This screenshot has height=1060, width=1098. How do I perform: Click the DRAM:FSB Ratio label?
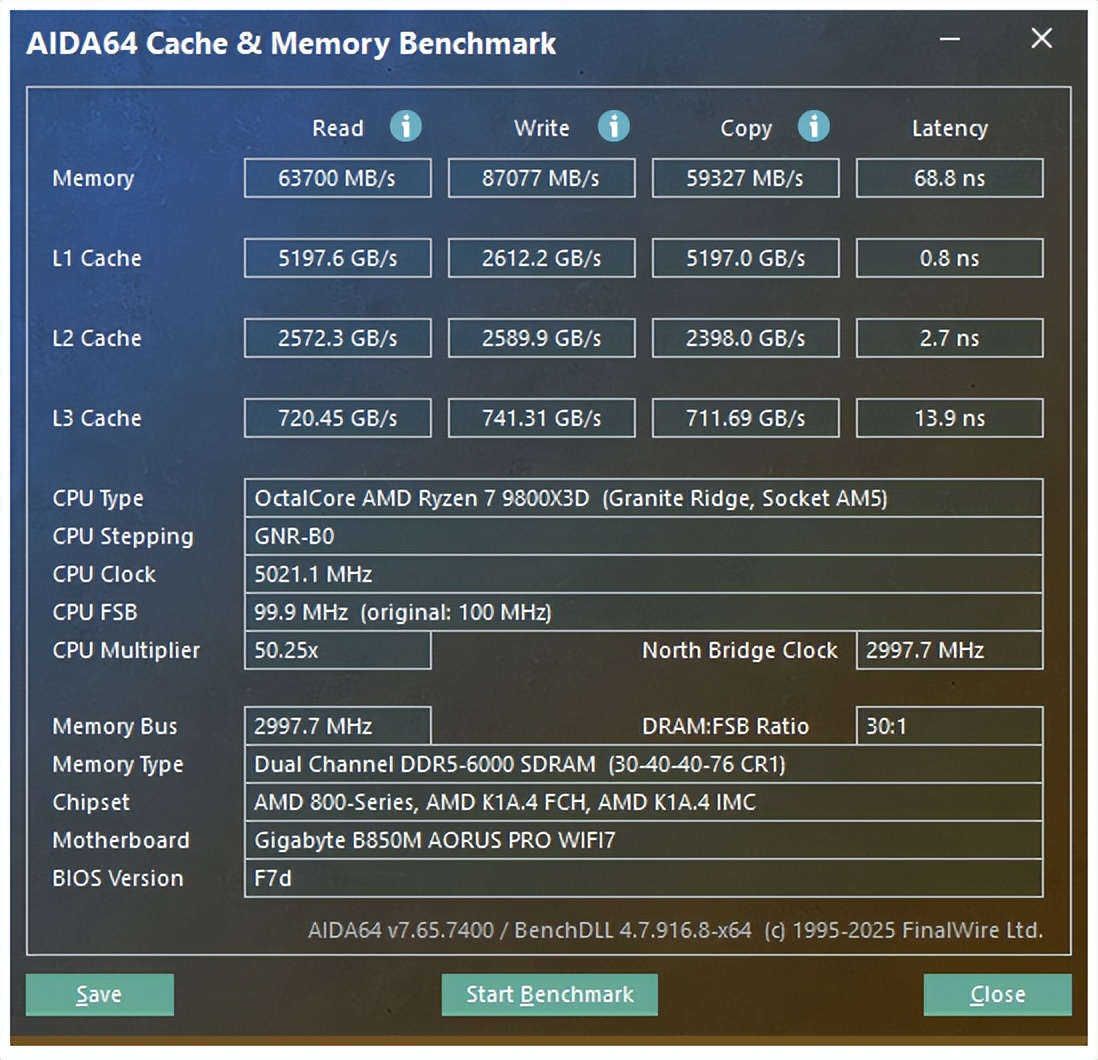725,726
